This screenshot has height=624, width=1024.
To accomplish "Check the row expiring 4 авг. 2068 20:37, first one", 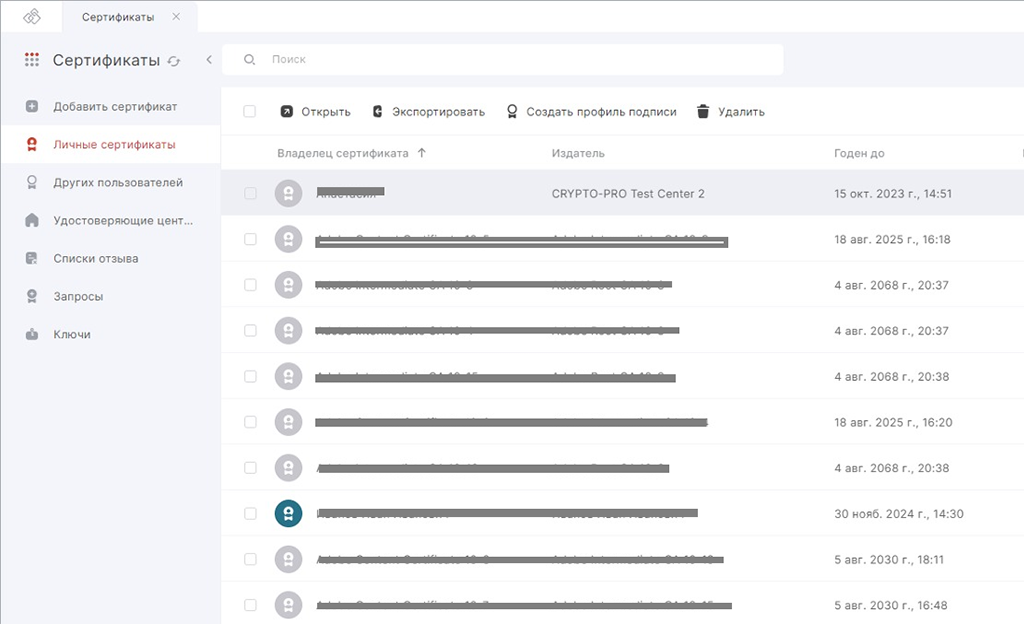I will coord(250,285).
